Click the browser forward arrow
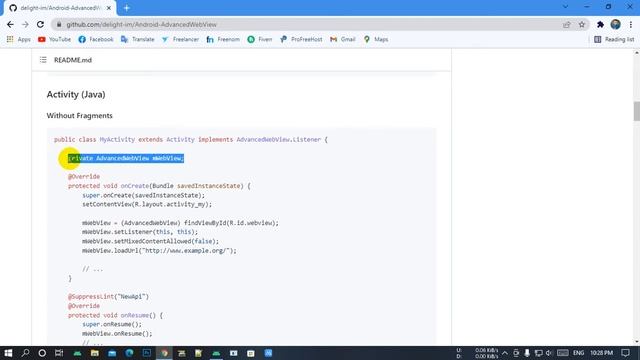The image size is (640, 360). [x=25, y=24]
